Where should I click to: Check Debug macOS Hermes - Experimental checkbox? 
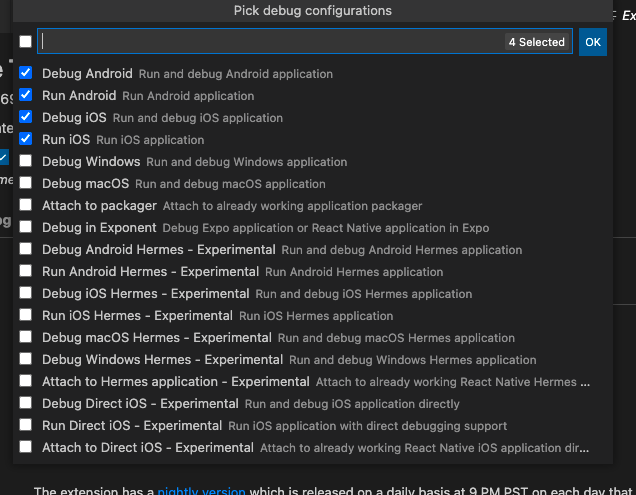[26, 336]
